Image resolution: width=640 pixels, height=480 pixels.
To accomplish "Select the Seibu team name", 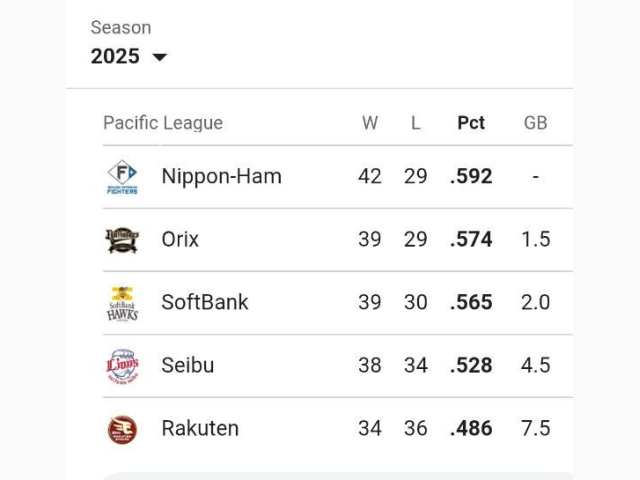I will (x=188, y=365).
